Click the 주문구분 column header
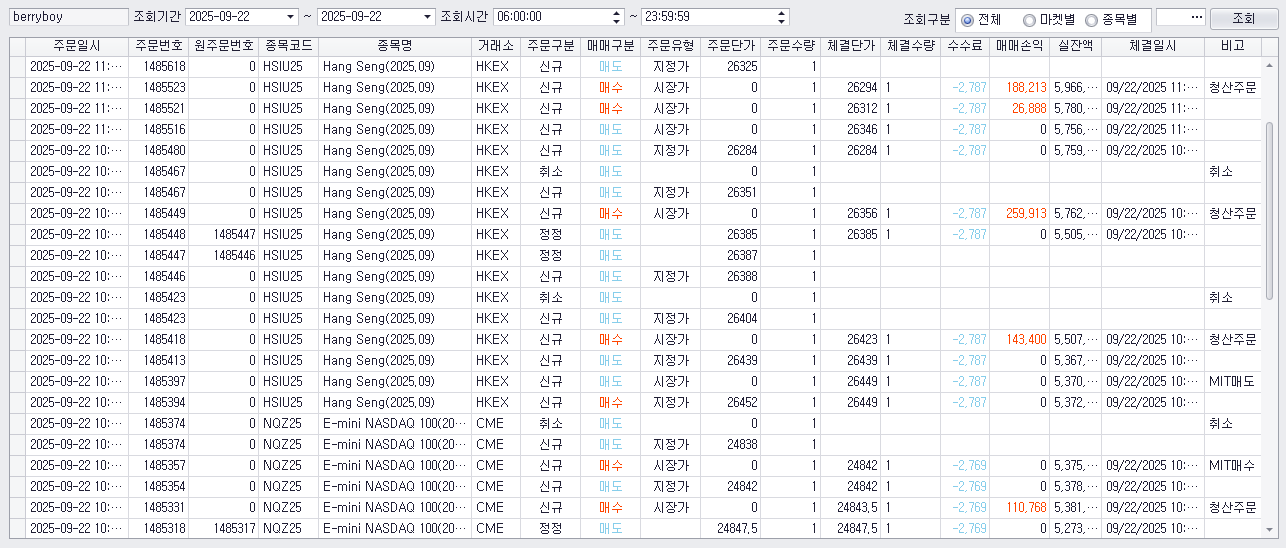This screenshot has width=1286, height=548. pos(551,46)
